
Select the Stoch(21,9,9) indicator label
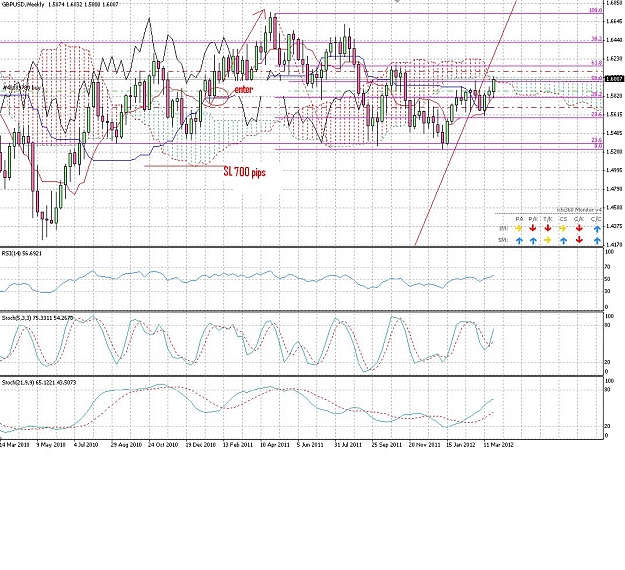pos(39,382)
